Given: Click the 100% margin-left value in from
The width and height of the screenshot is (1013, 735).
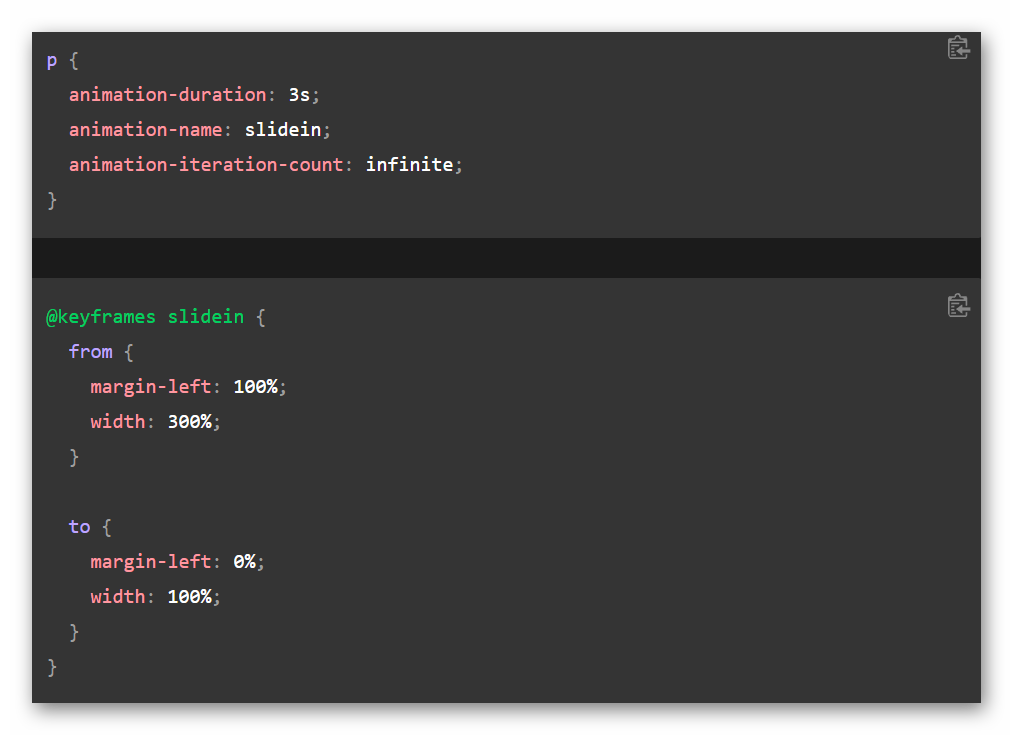Looking at the screenshot, I should point(255,387).
